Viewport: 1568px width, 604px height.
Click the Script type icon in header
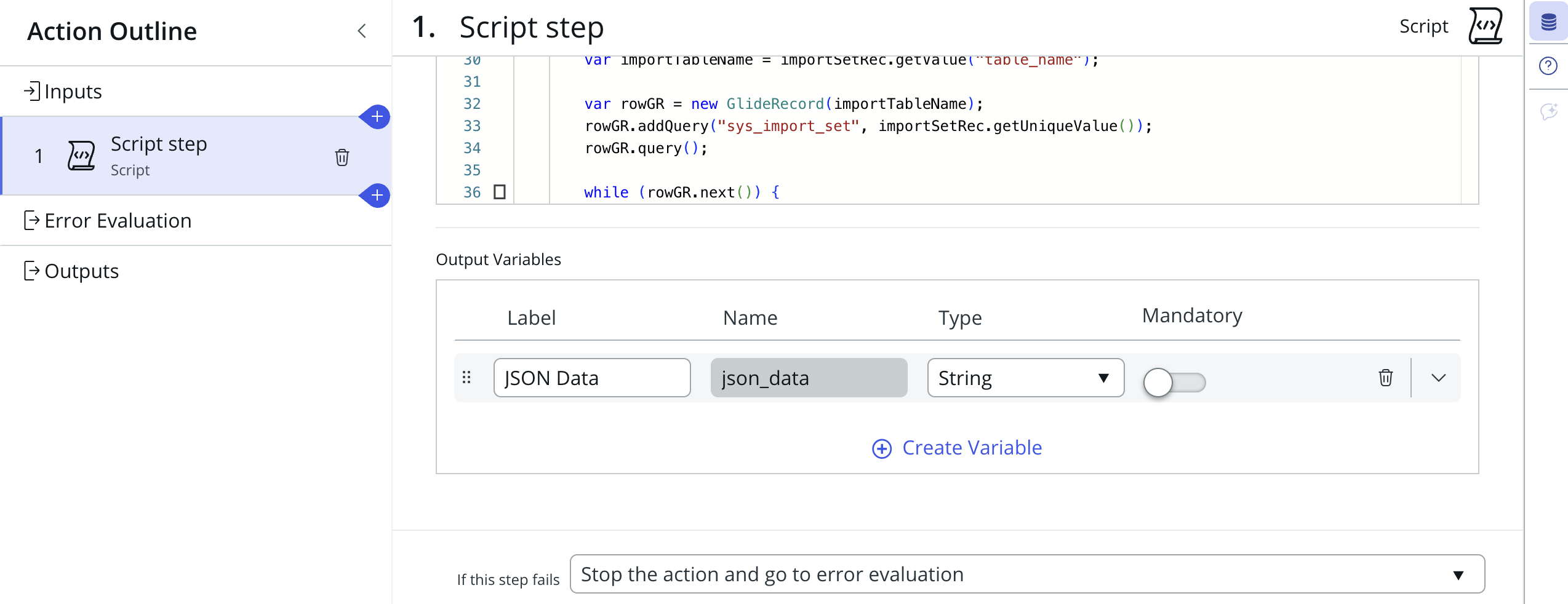coord(1485,26)
